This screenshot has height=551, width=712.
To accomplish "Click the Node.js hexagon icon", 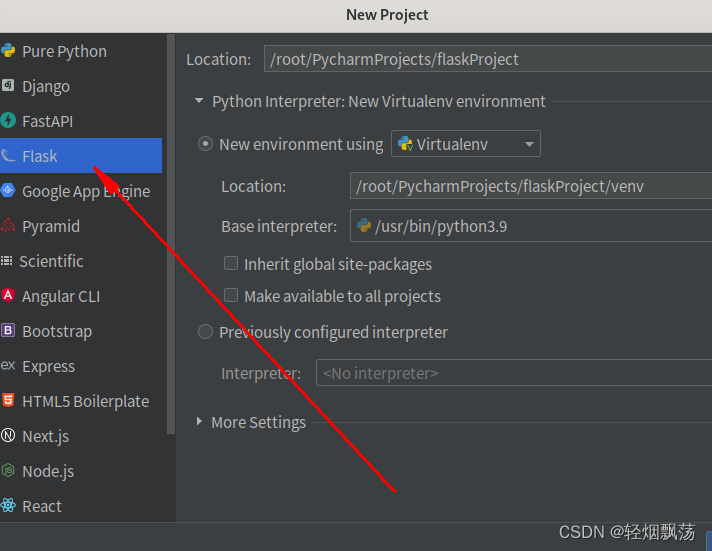I will [8, 470].
